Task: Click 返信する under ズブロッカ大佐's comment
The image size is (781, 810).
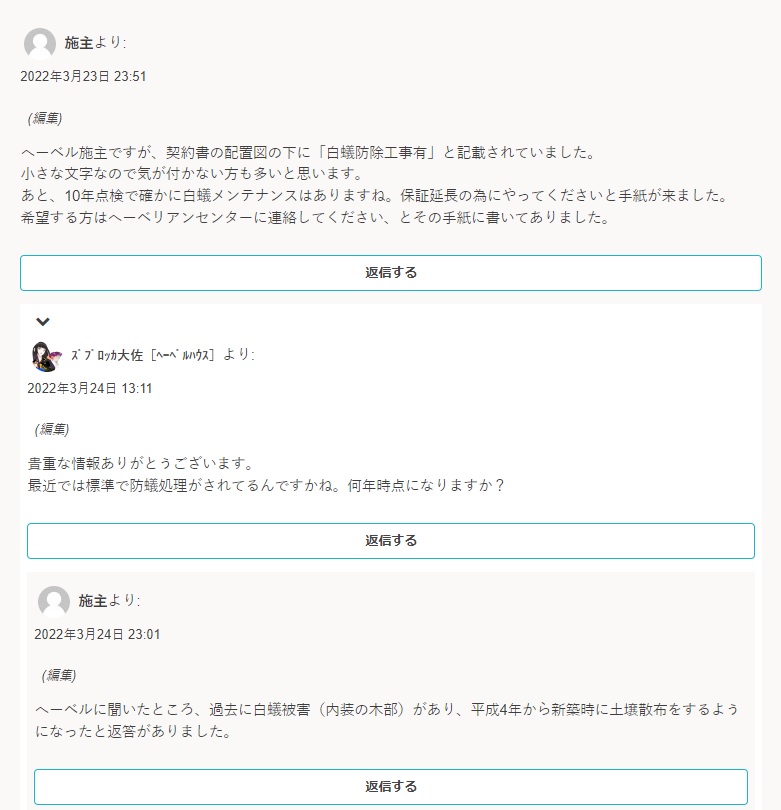Action: click(x=391, y=541)
